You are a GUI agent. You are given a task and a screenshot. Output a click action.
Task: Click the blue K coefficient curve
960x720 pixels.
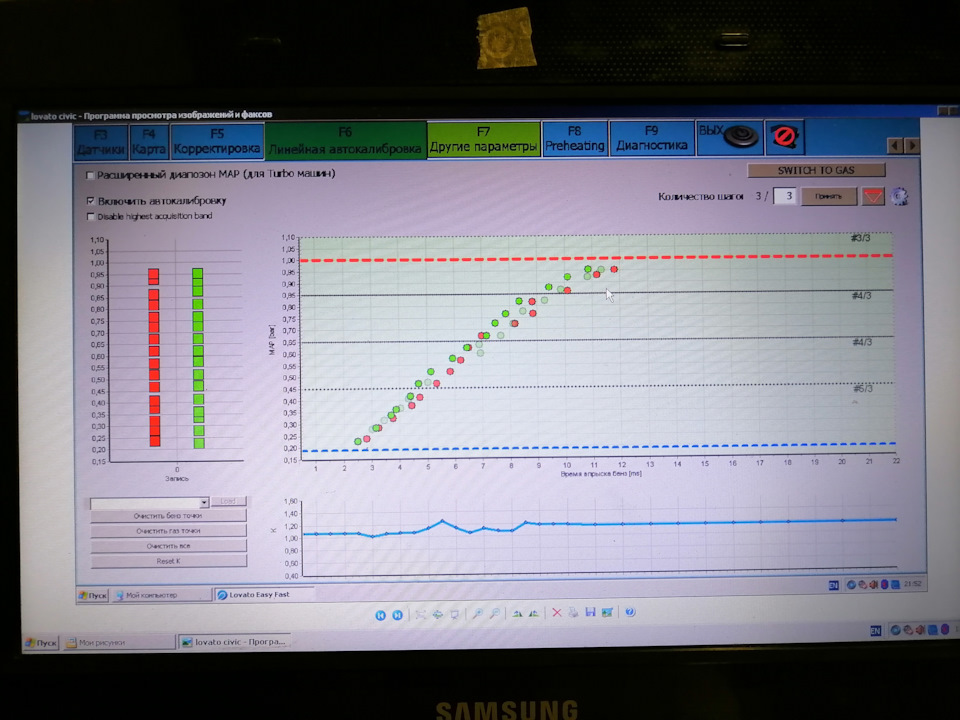(599, 525)
